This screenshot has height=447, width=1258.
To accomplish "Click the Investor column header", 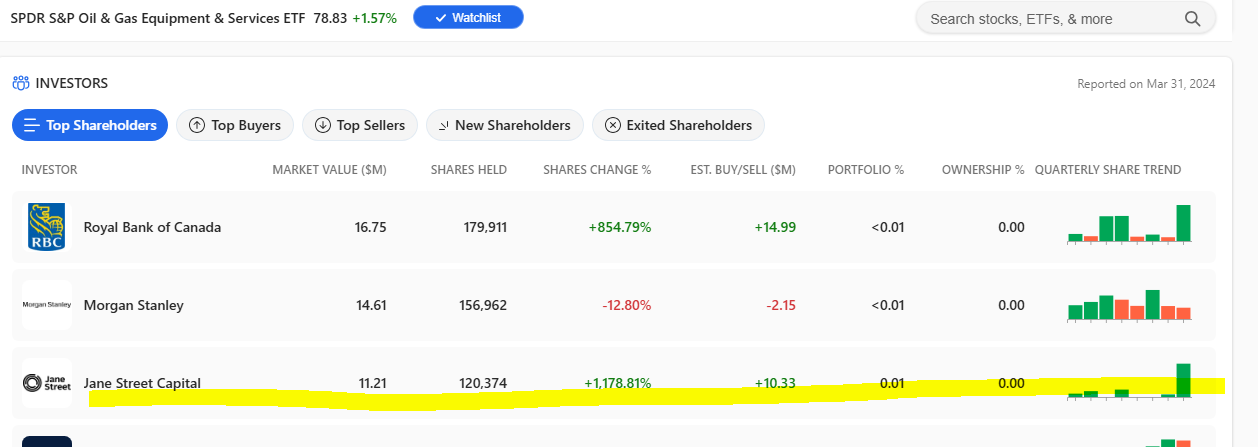I will [x=49, y=170].
